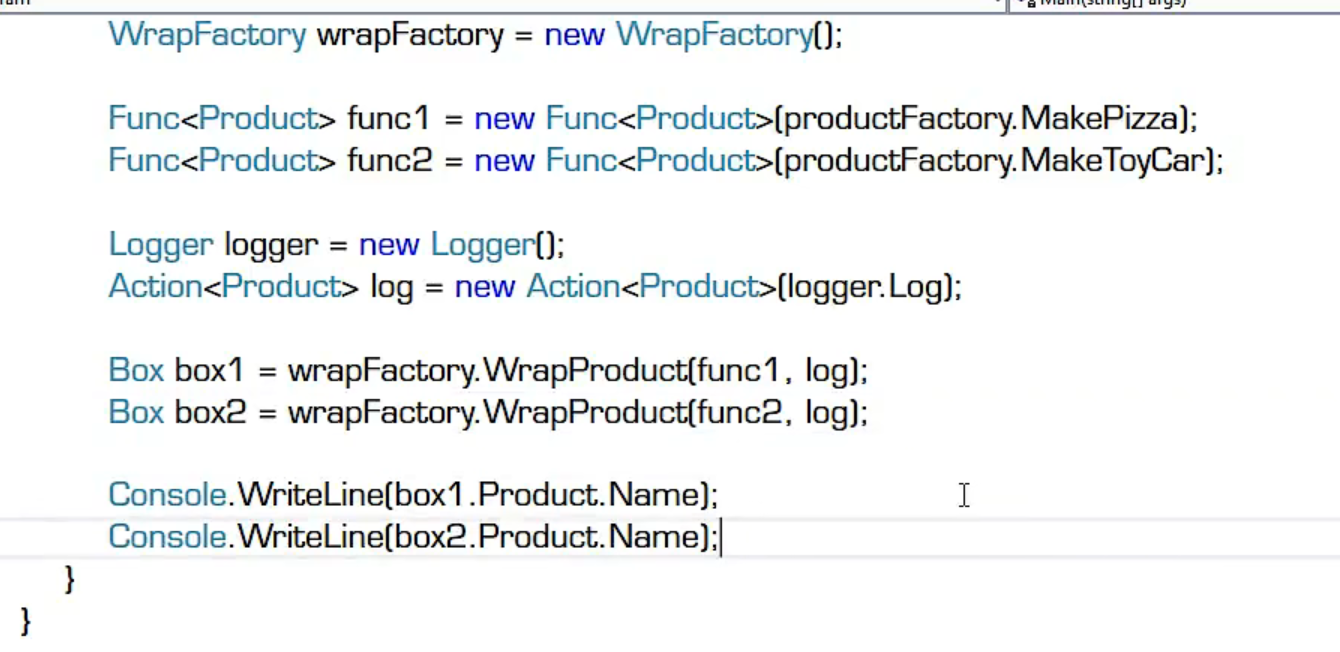Click the func1 argument inside WrapProduct call
This screenshot has height=652, width=1340.
[736, 371]
